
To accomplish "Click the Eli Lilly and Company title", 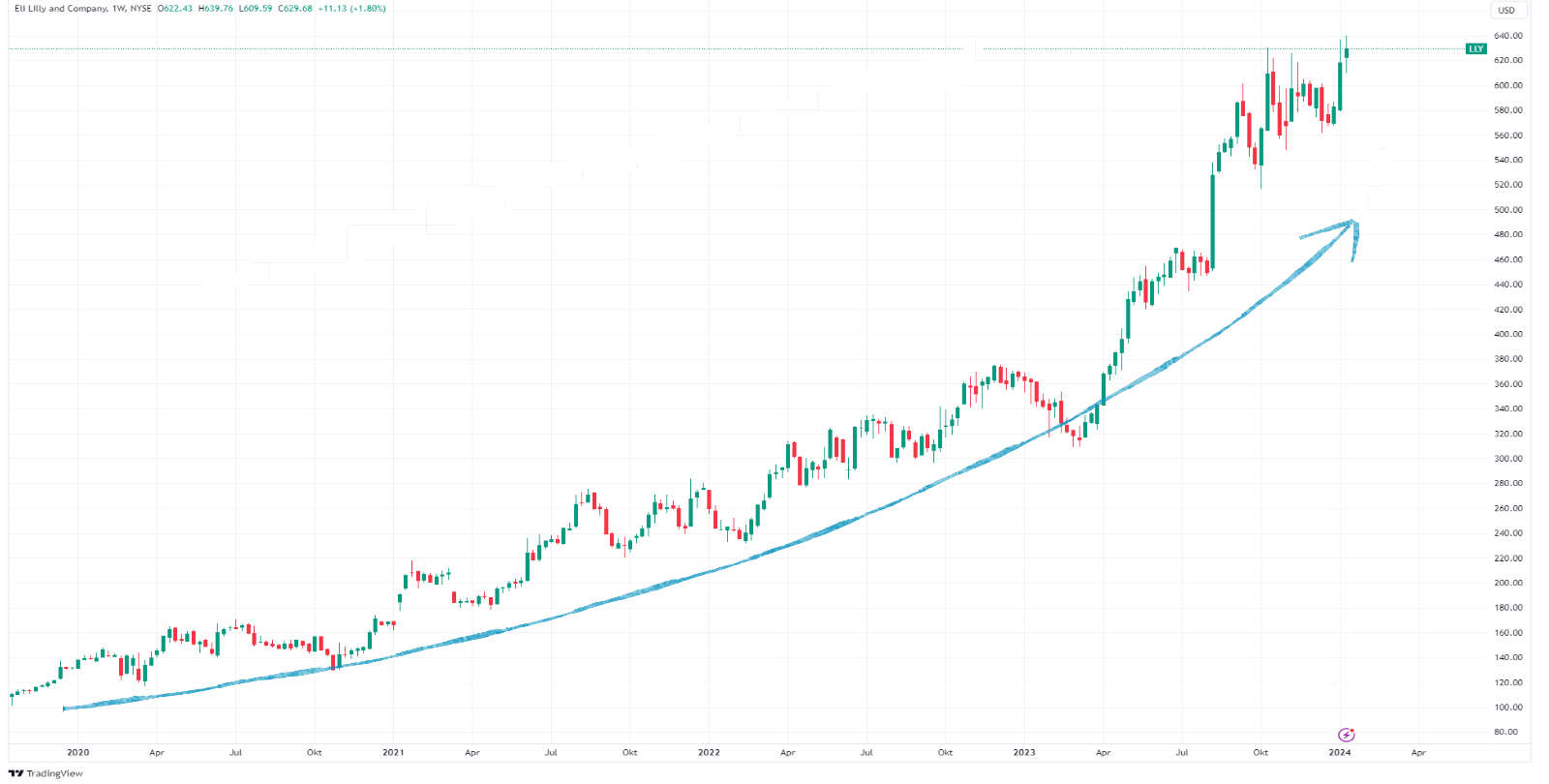I will click(60, 9).
